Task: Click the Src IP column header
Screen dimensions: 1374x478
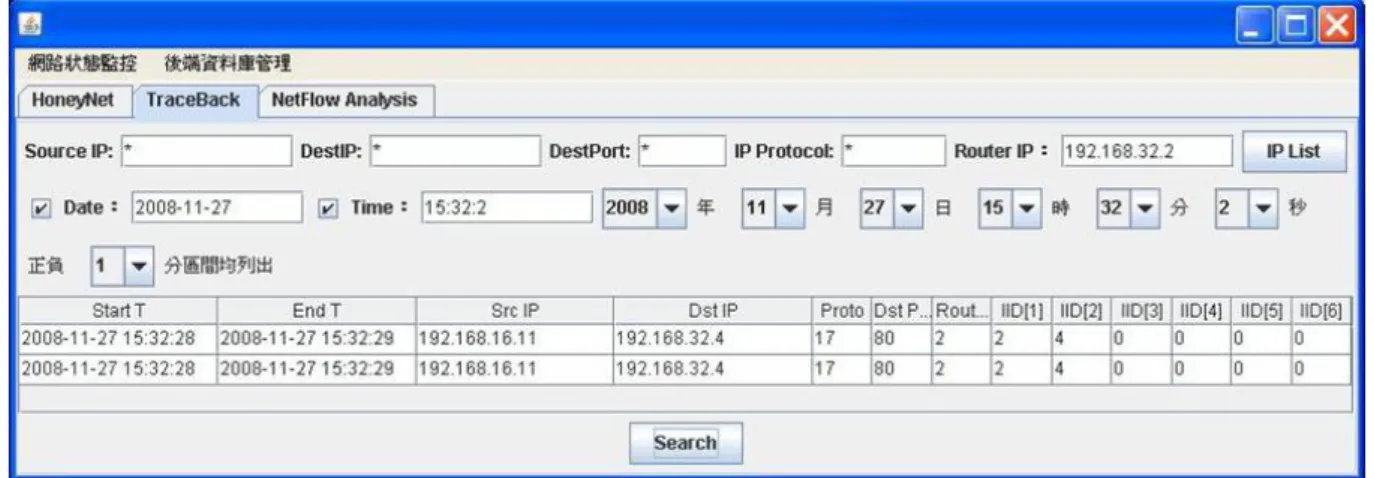Action: pyautogui.click(x=515, y=311)
